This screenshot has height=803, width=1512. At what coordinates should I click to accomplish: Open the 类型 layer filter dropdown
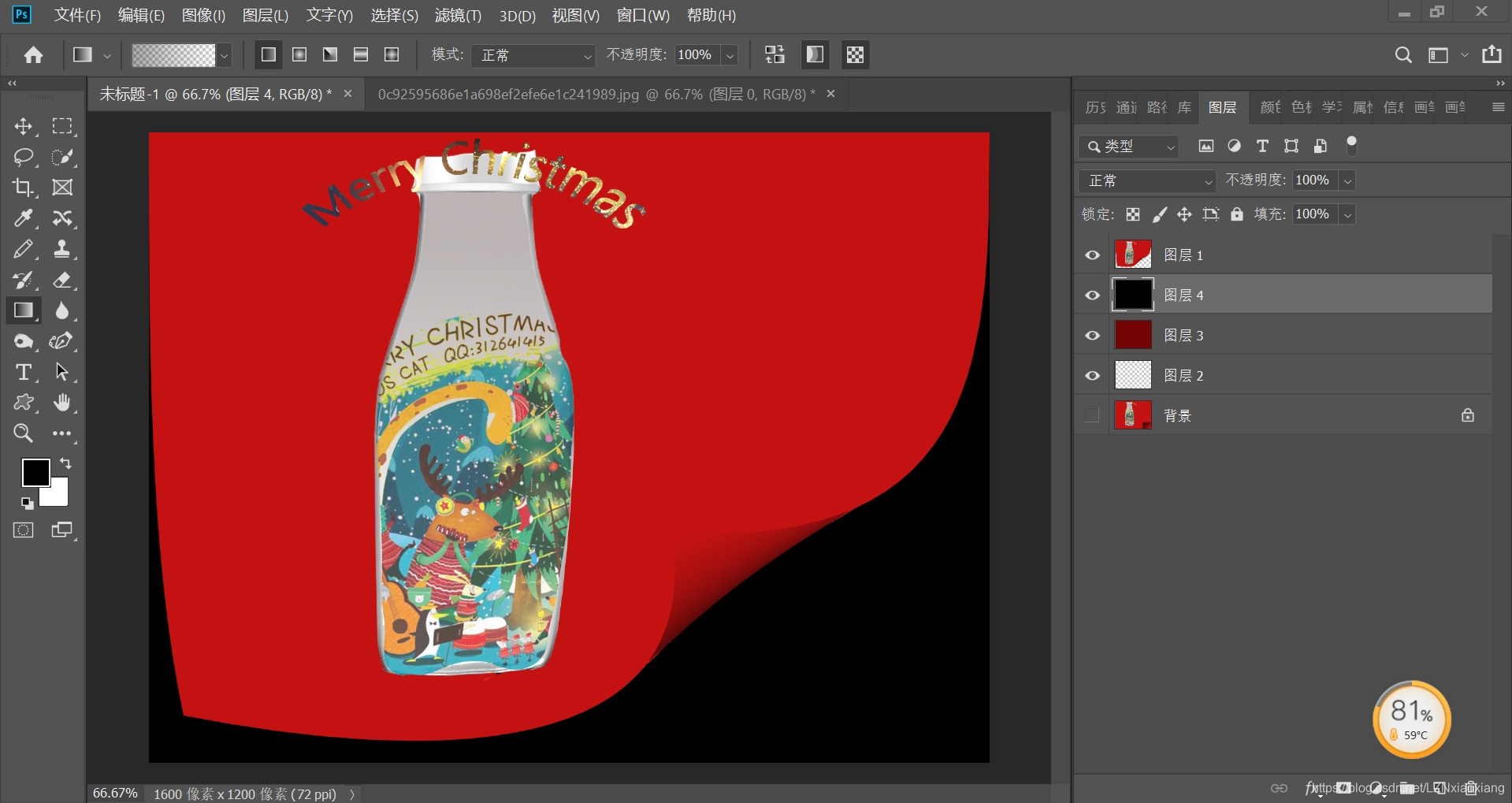coord(1128,147)
